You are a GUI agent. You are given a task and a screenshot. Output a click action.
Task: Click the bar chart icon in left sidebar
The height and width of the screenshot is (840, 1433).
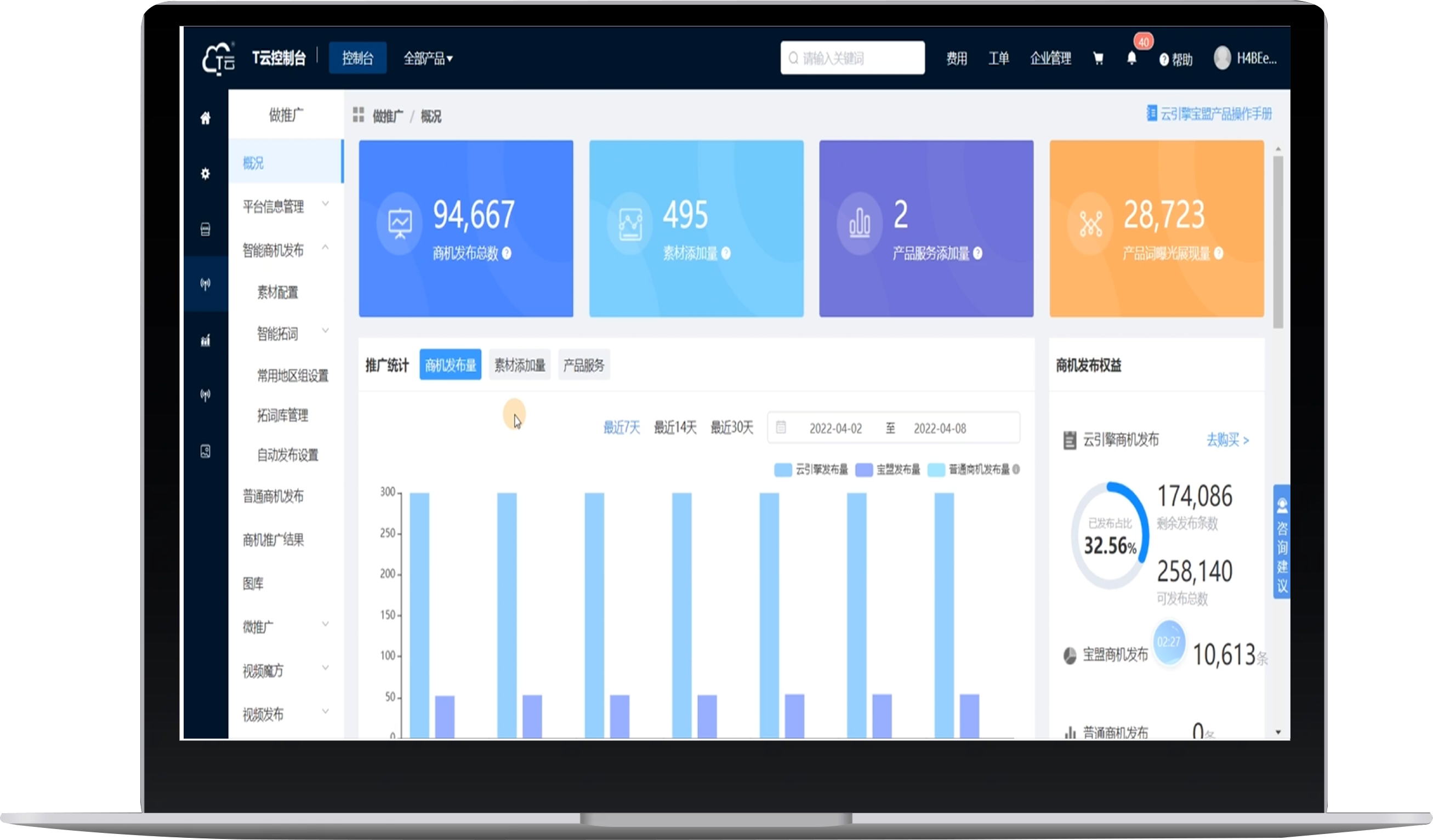coord(205,340)
